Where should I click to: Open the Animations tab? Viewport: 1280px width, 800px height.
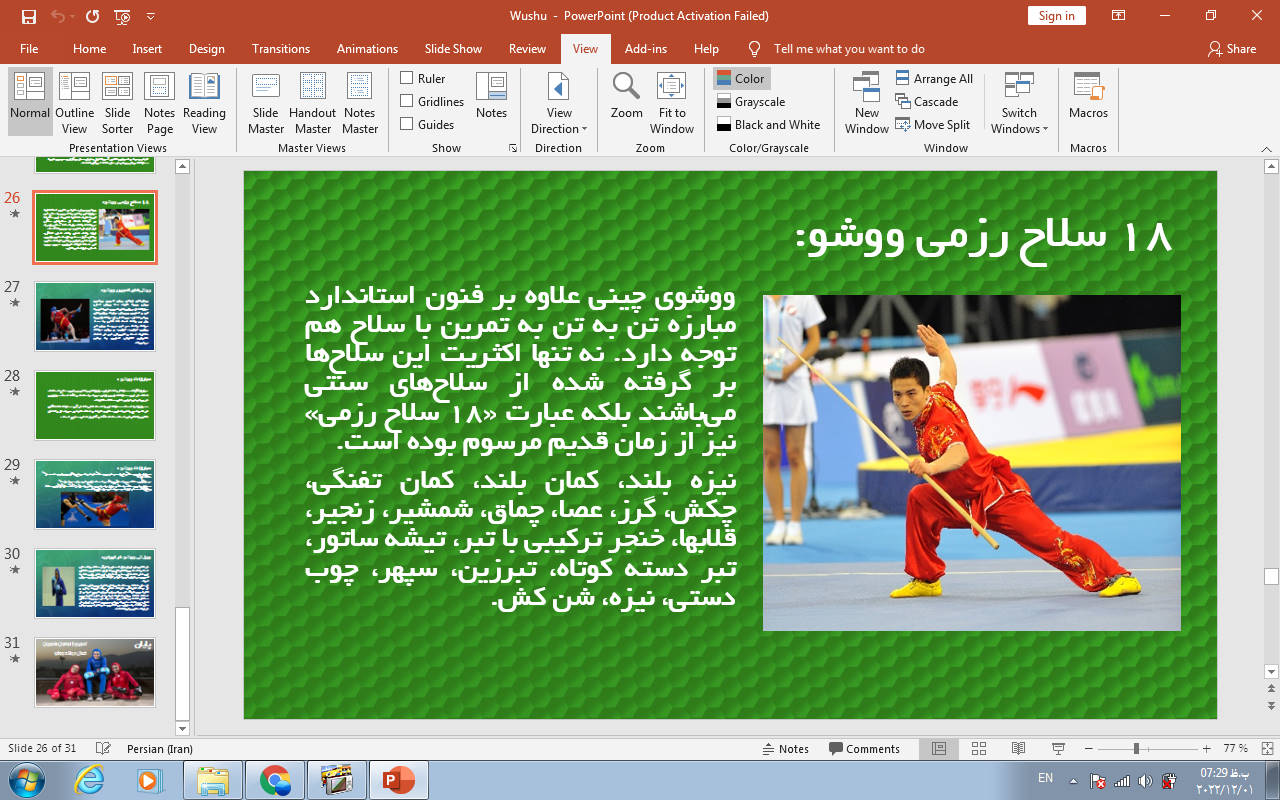(x=367, y=49)
